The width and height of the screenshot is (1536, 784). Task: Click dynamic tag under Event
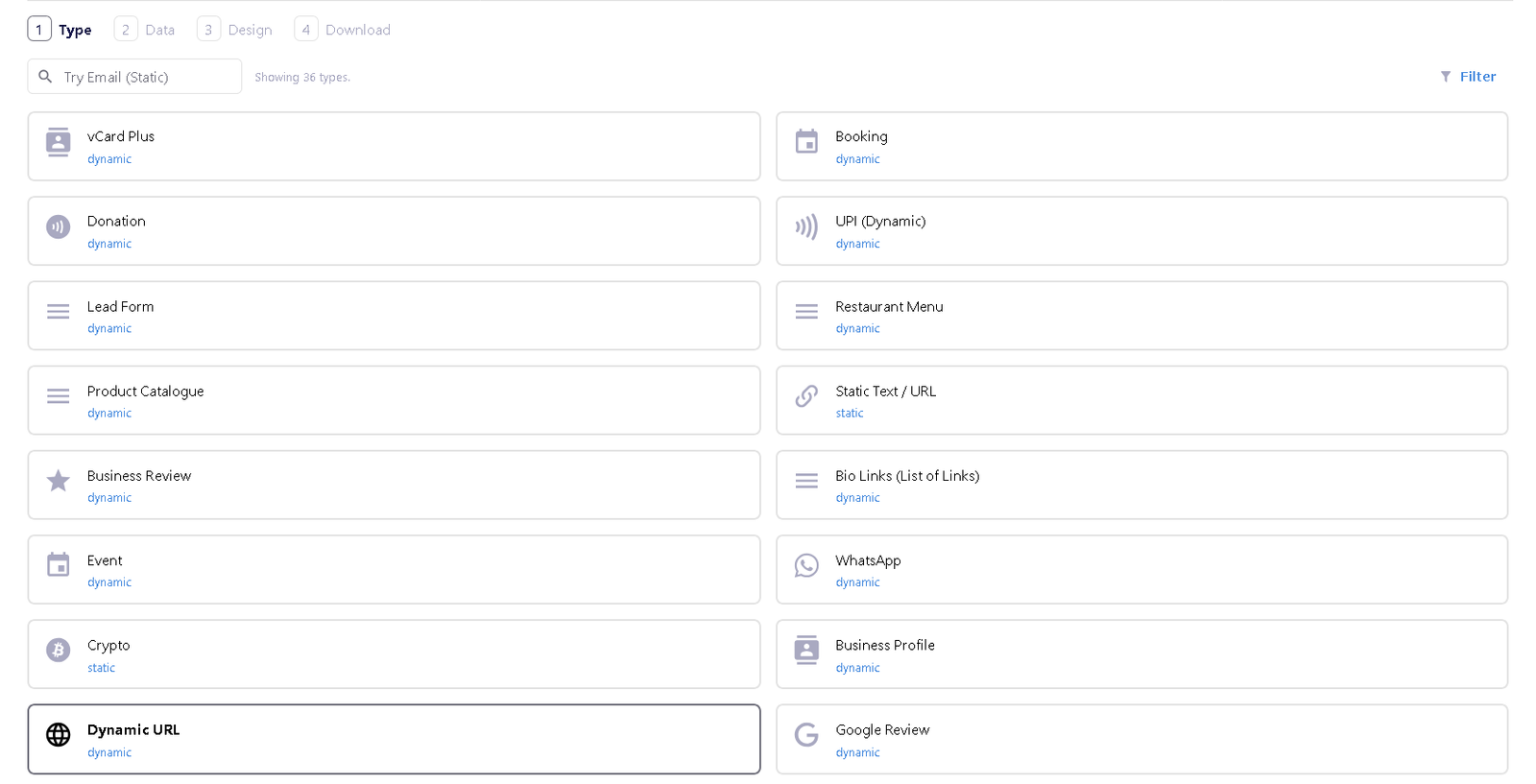coord(109,582)
